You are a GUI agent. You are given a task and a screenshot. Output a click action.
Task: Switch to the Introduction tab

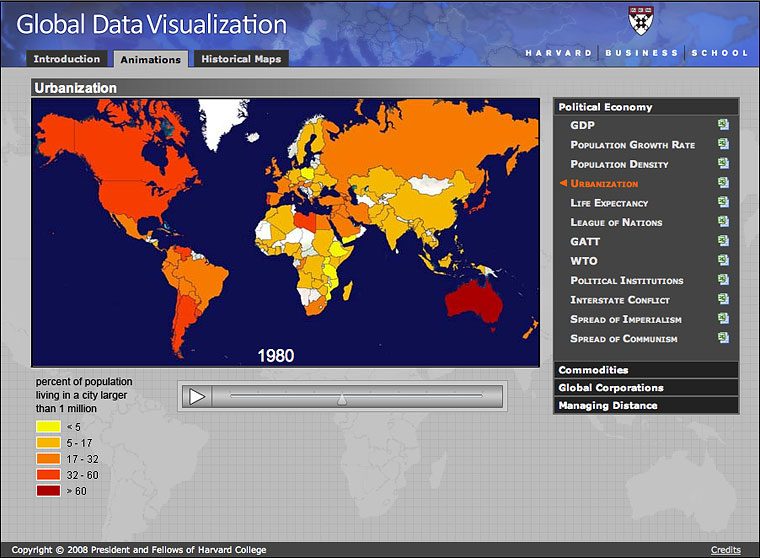[65, 59]
